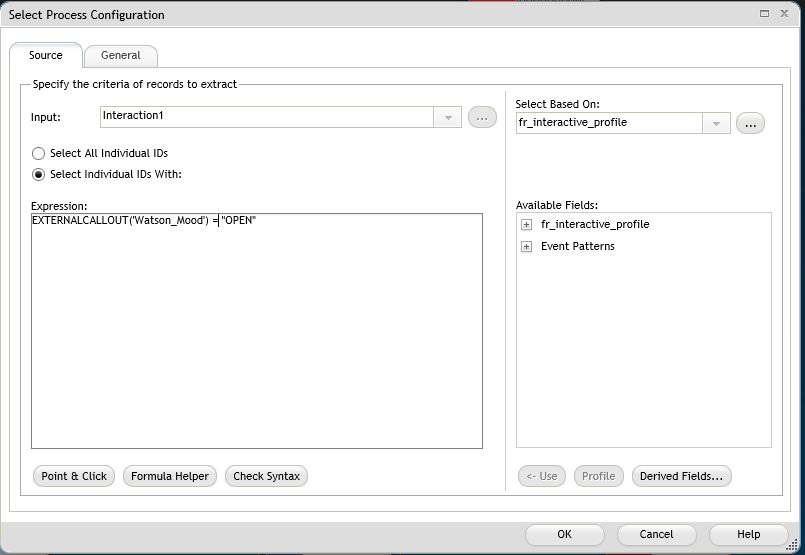
Task: Click the EXTERNALCALLOUT expression text
Action: point(144,220)
